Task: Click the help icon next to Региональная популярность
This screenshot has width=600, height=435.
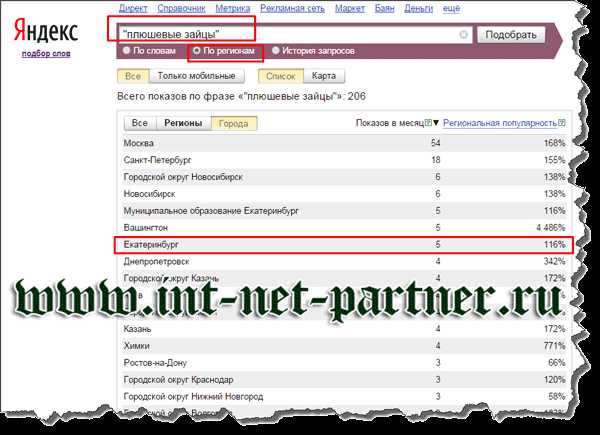Action: (561, 123)
